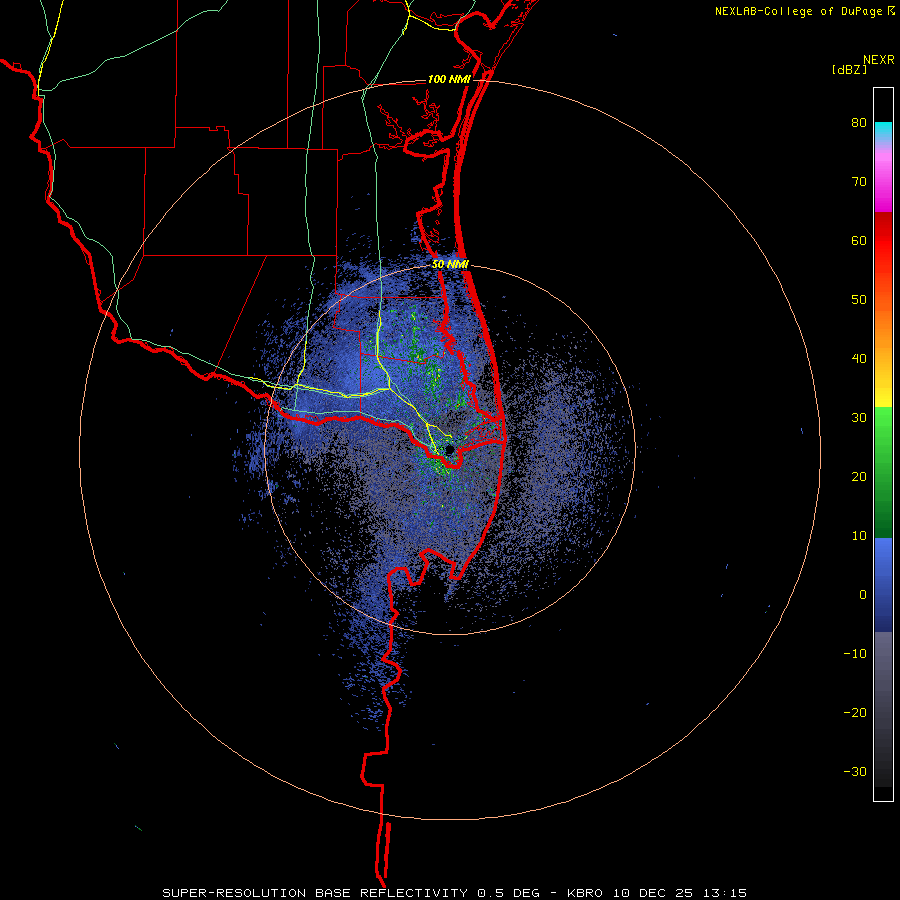
Task: Click the -30 value on dBZ scale
Action: click(x=855, y=772)
